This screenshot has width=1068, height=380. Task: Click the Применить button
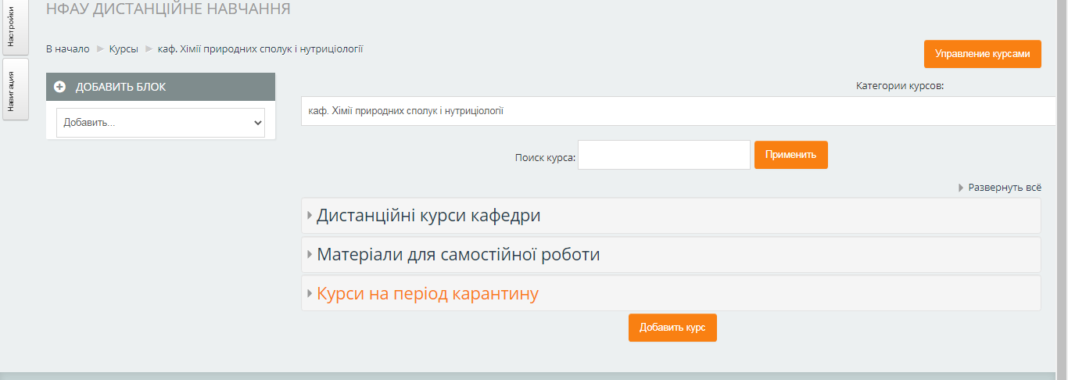pos(791,155)
